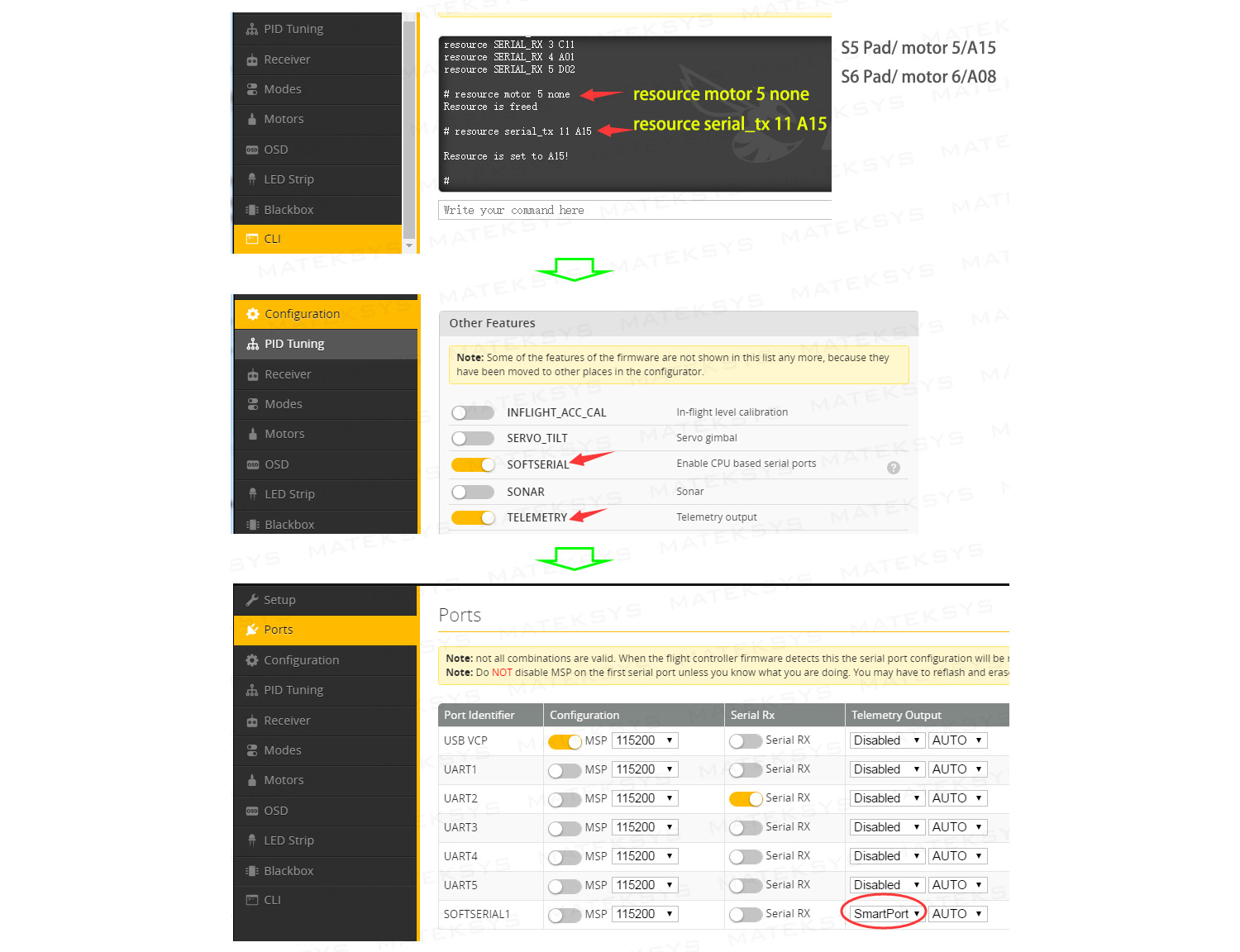
Task: Enable Serial RX toggle on UART4 row
Action: click(x=746, y=856)
